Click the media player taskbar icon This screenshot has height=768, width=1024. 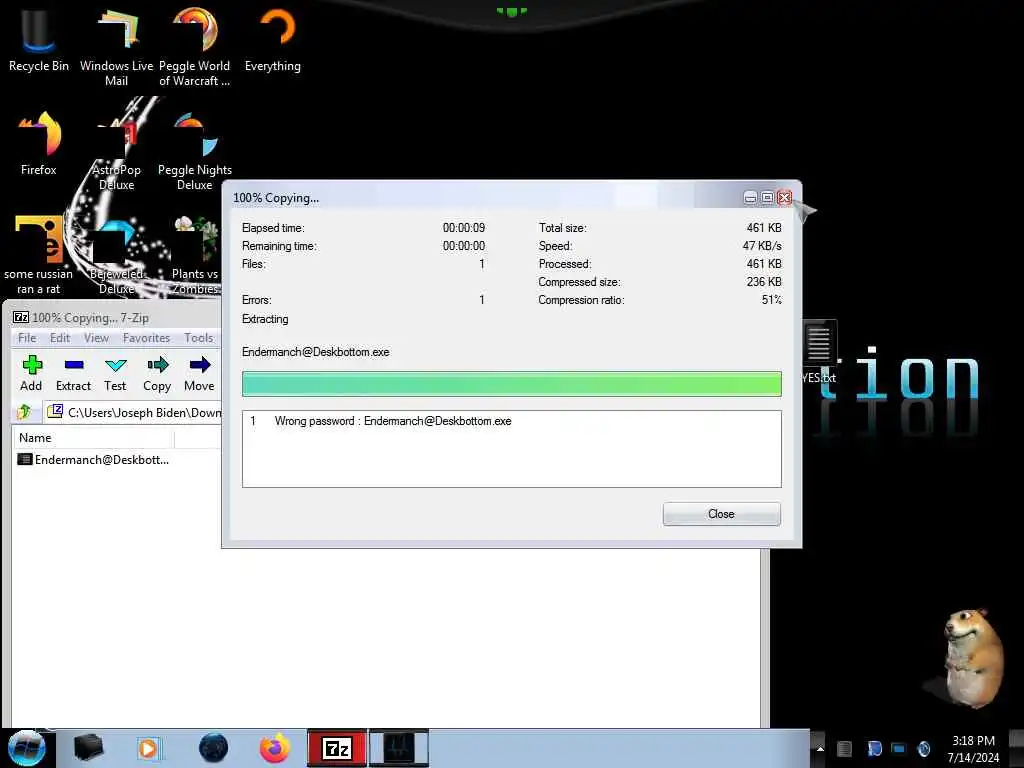click(148, 748)
